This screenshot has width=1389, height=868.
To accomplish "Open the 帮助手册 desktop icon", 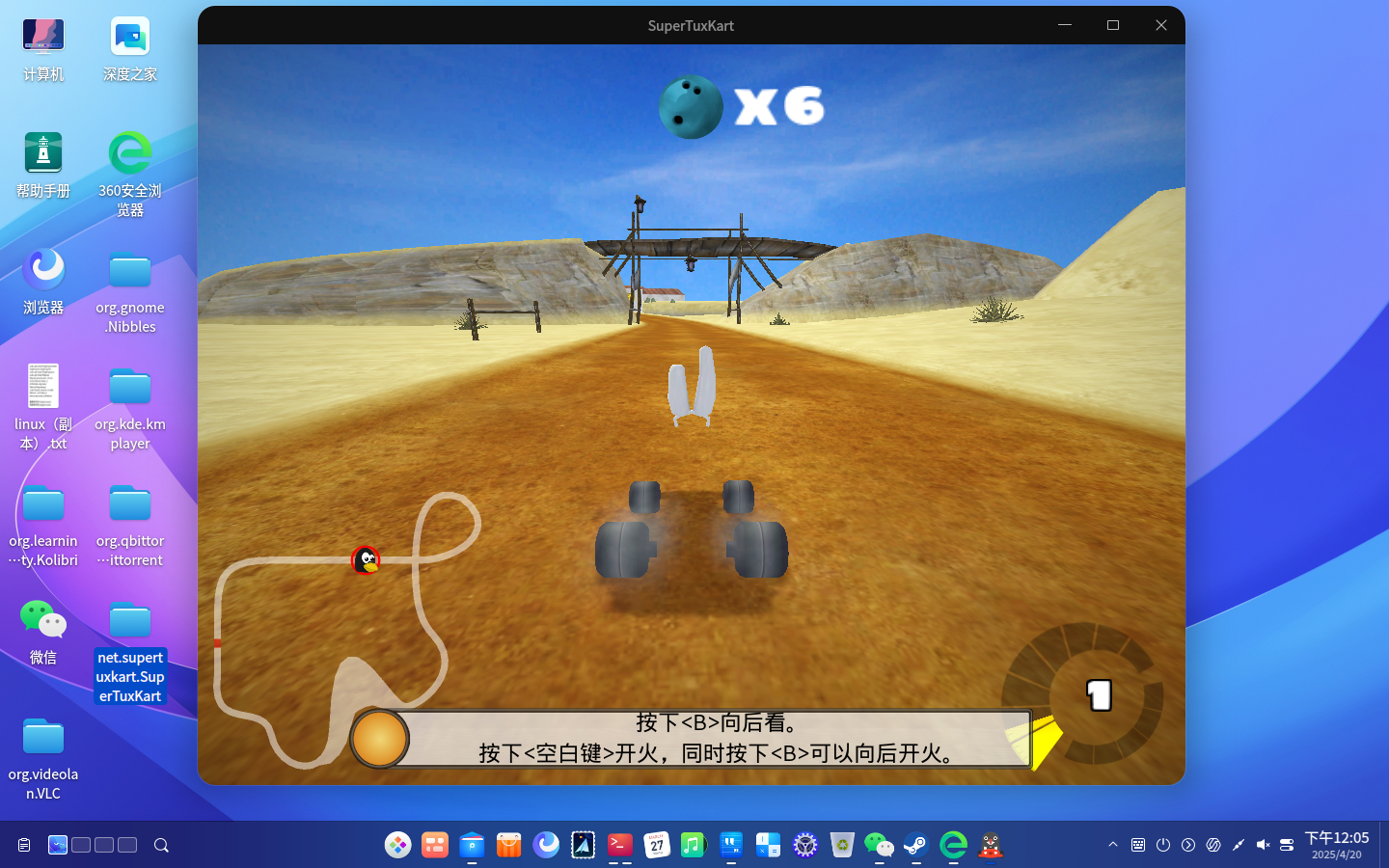I will [x=43, y=166].
